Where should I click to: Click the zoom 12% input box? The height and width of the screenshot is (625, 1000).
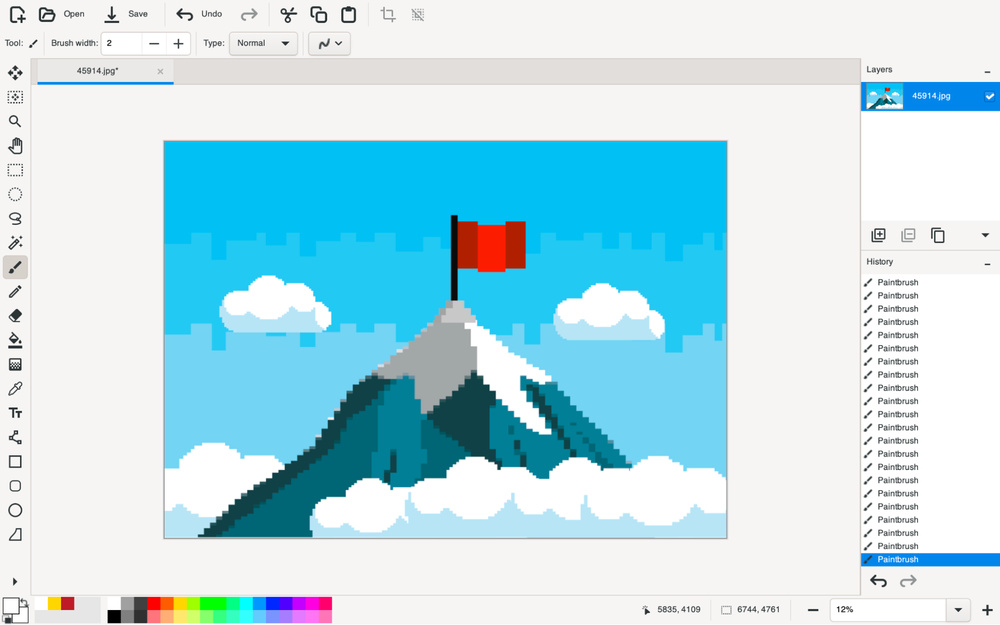coord(888,610)
